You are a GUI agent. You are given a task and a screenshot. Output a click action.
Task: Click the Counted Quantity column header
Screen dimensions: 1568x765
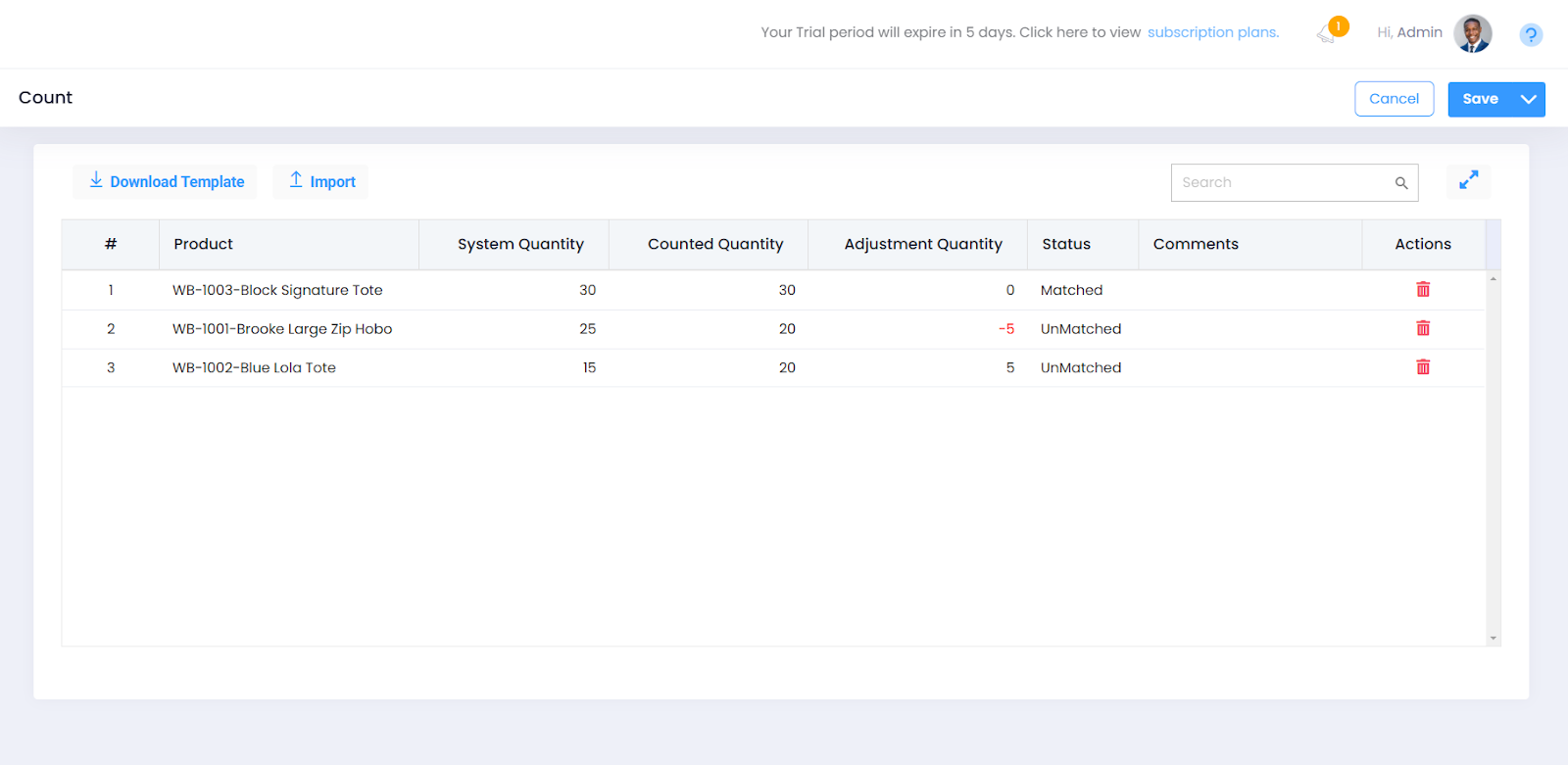714,244
